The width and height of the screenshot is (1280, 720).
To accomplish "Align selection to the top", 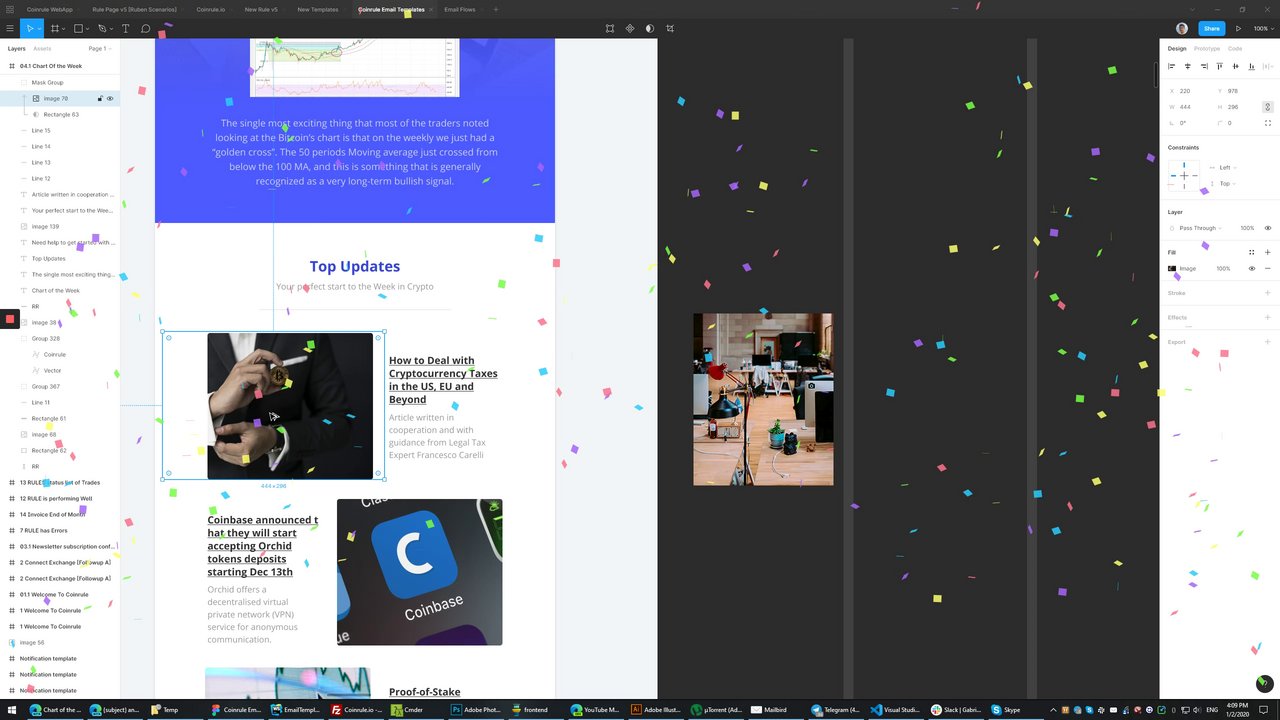I will click(x=1220, y=66).
